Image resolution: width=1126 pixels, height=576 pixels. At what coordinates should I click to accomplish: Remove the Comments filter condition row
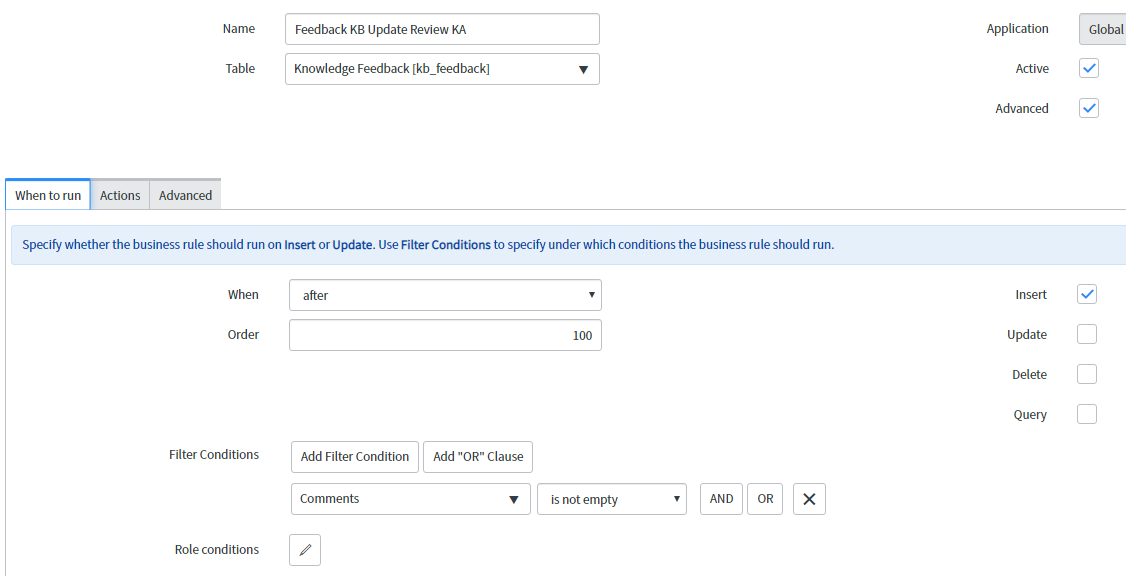click(x=809, y=499)
